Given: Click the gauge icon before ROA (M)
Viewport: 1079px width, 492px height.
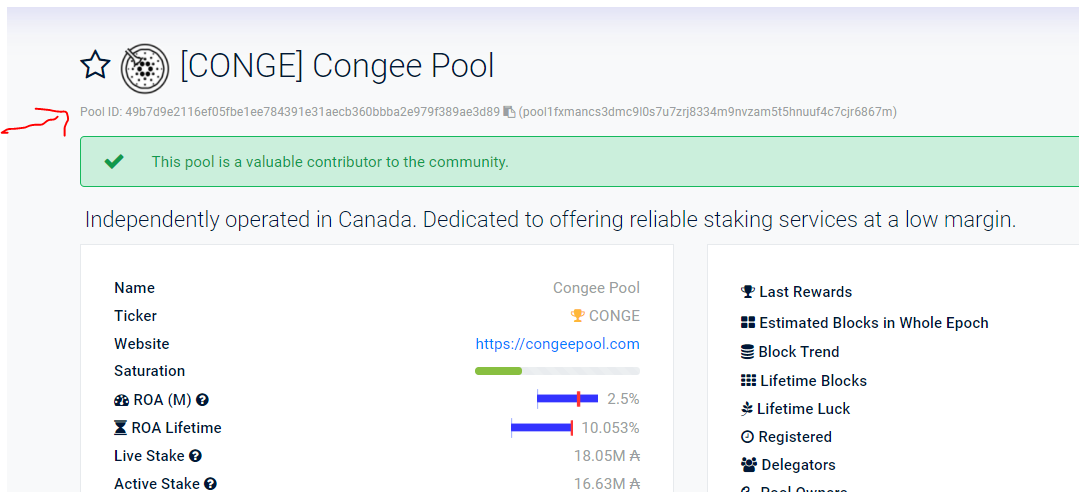Looking at the screenshot, I should click(122, 400).
